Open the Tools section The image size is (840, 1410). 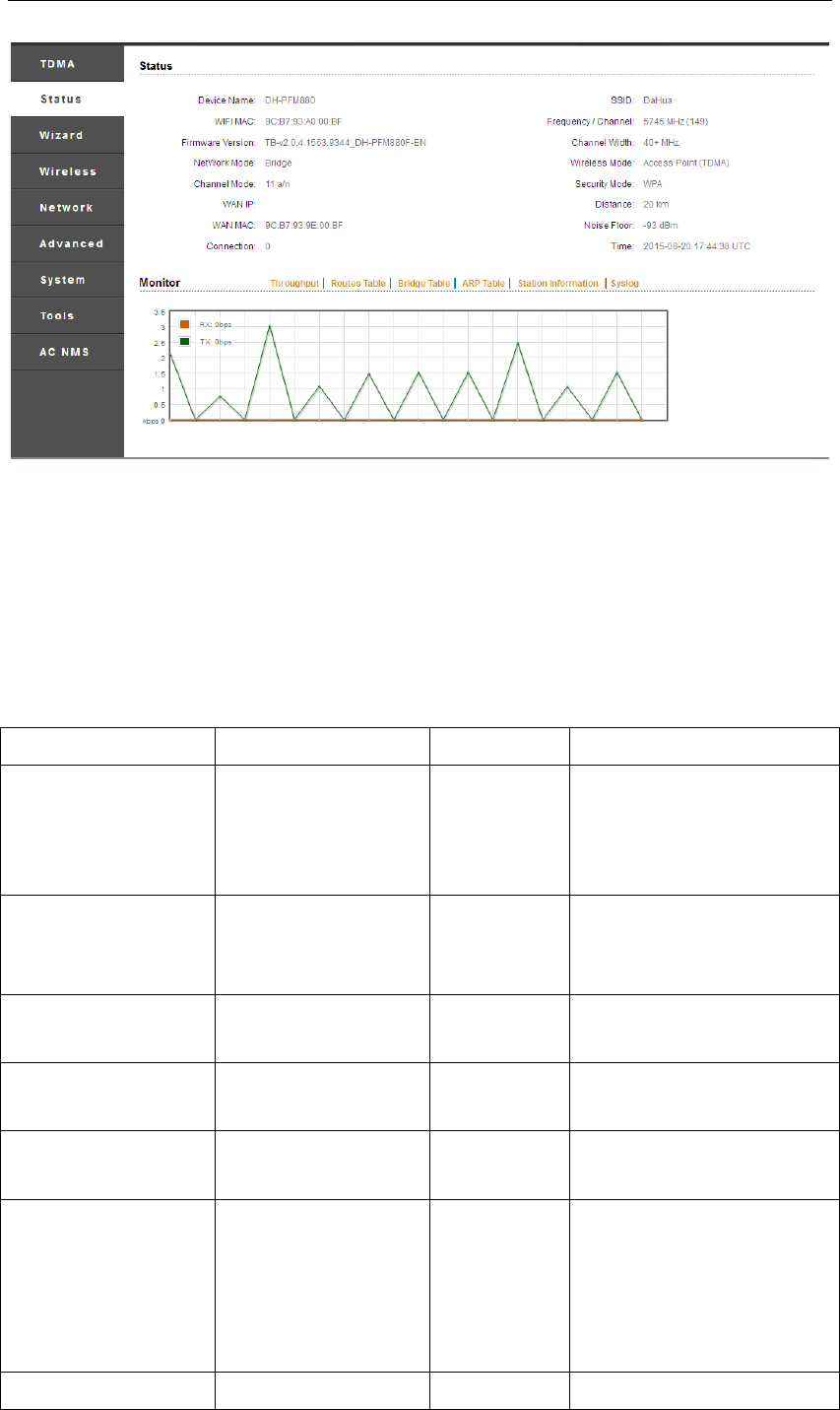pos(57,316)
